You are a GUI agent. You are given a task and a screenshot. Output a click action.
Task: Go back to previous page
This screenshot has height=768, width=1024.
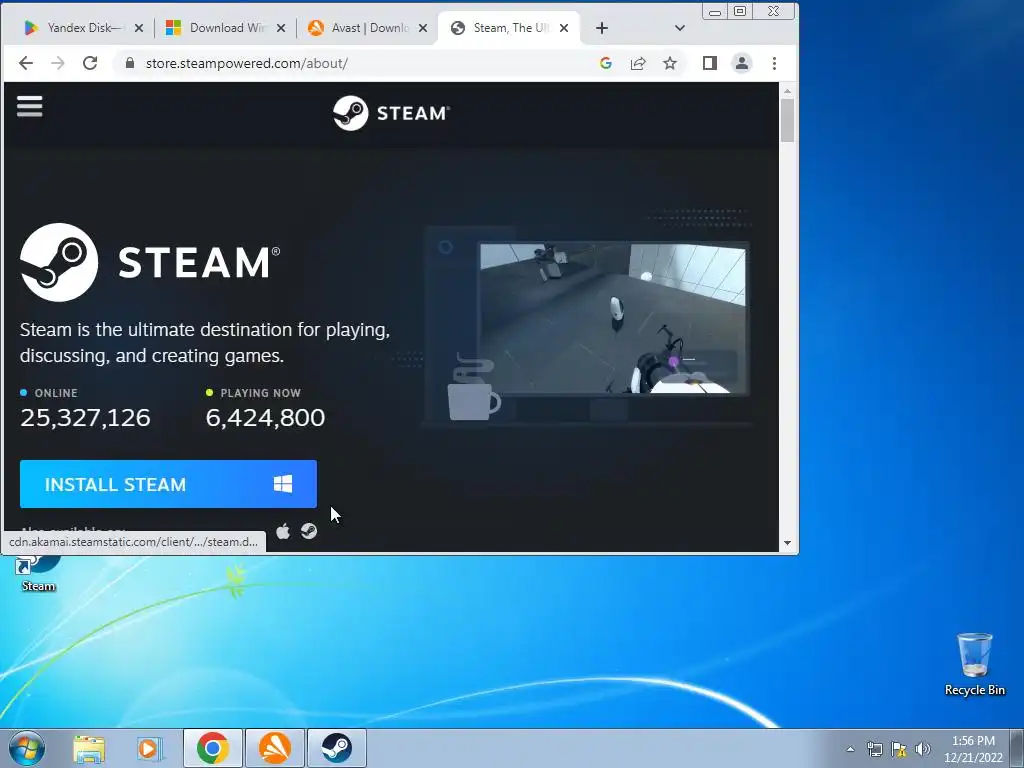[x=25, y=63]
